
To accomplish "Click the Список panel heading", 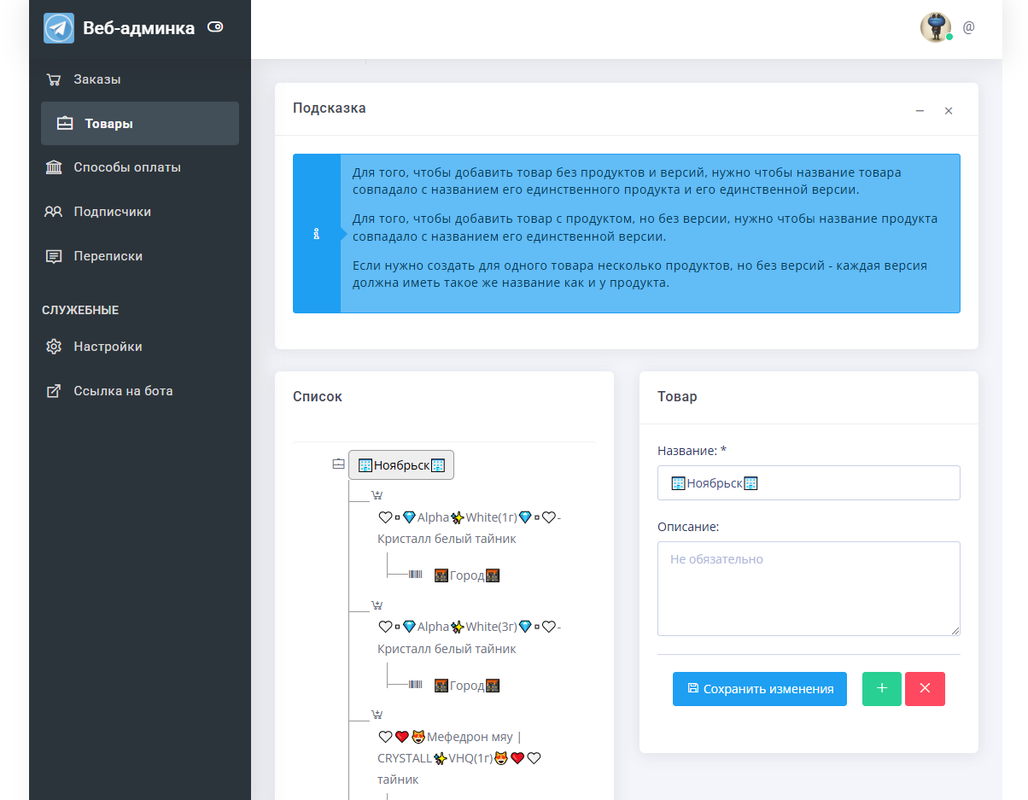I will click(x=317, y=397).
